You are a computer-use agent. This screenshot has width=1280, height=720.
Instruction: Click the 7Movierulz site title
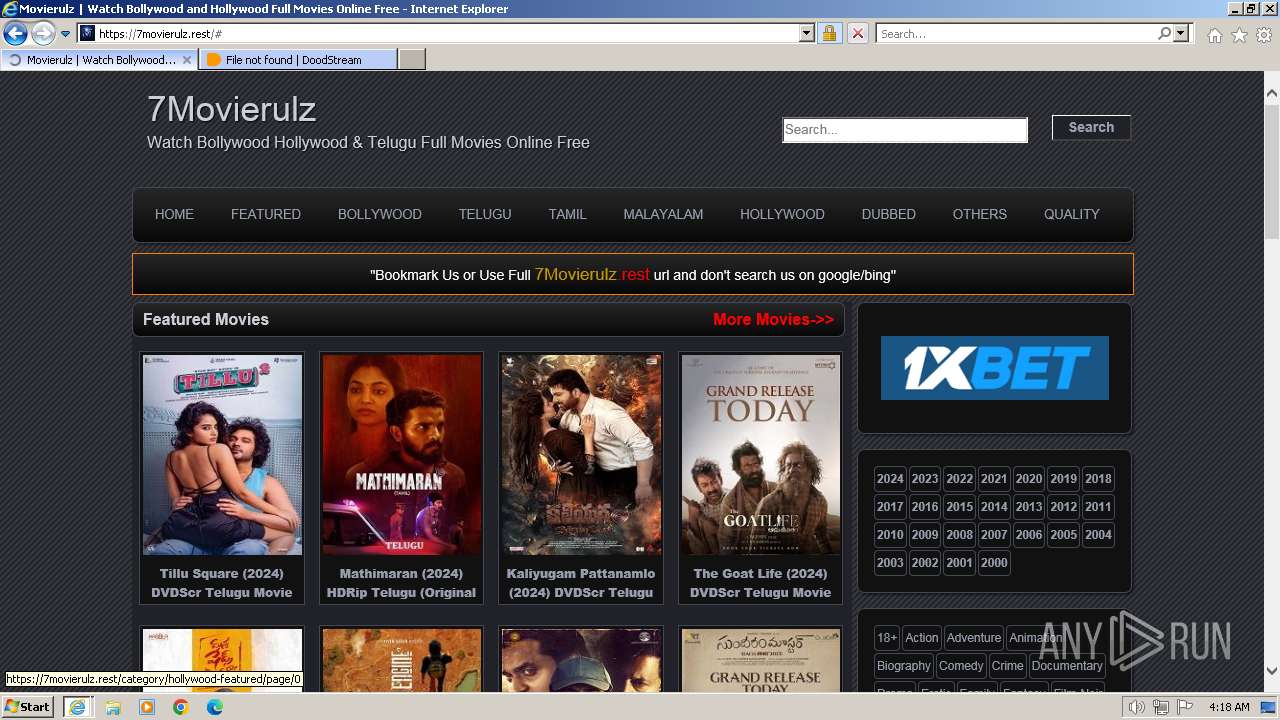click(231, 108)
